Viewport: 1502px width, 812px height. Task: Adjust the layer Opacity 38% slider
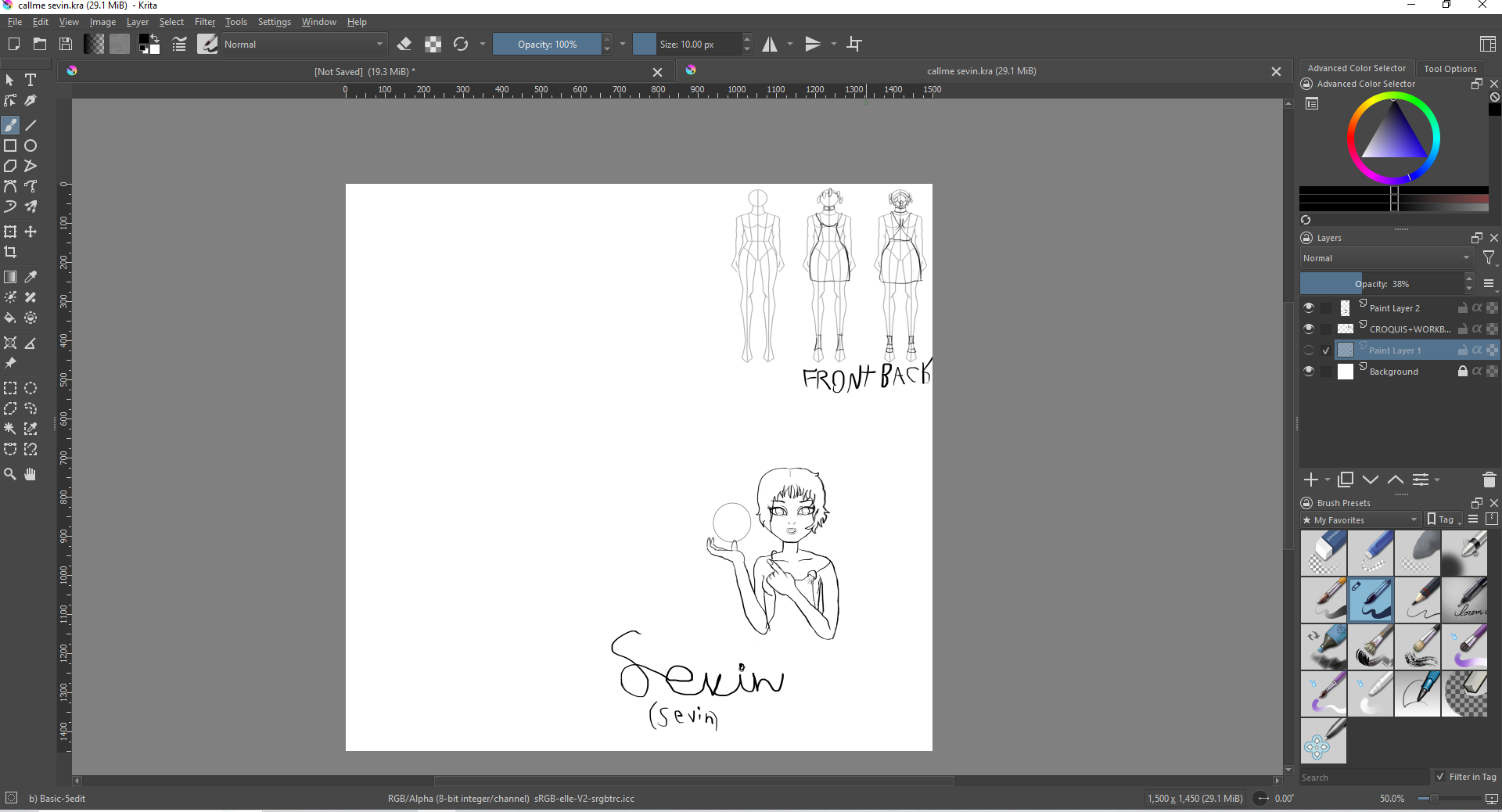point(1381,283)
